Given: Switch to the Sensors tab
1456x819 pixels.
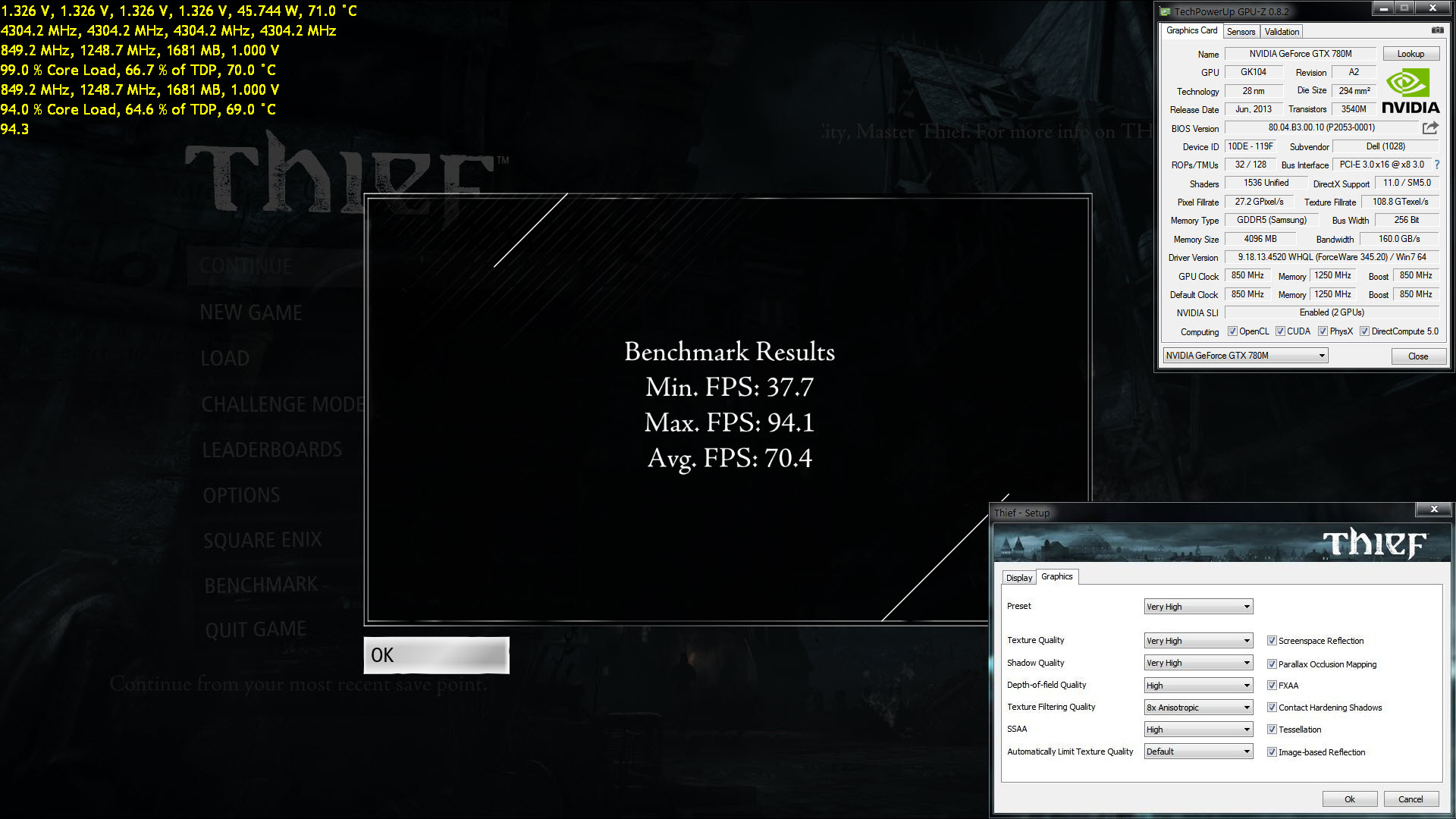Looking at the screenshot, I should (x=1241, y=32).
